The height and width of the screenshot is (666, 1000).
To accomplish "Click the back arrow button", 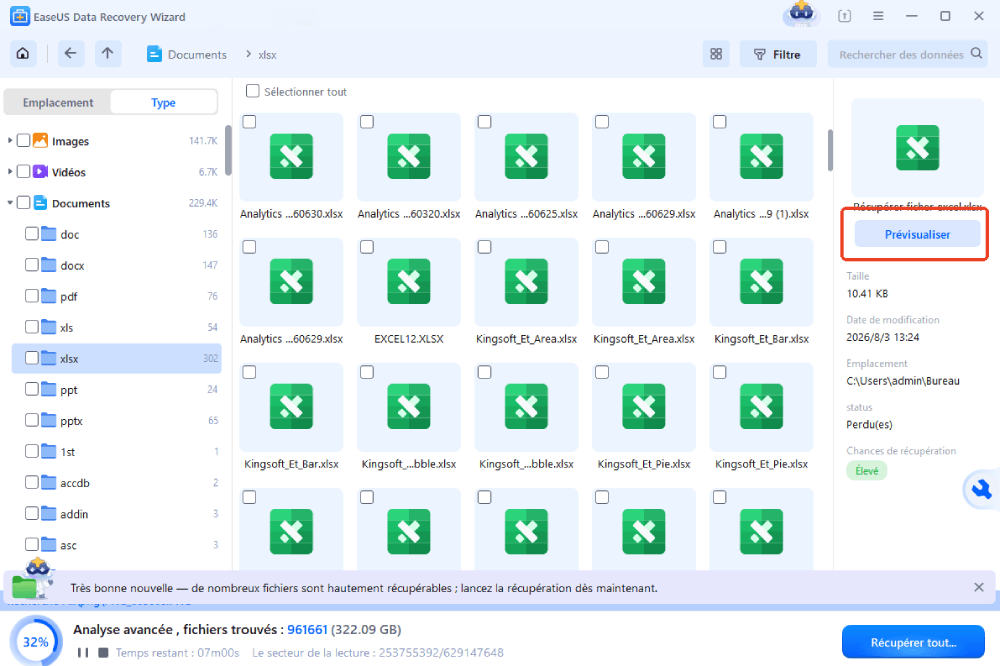I will [70, 54].
